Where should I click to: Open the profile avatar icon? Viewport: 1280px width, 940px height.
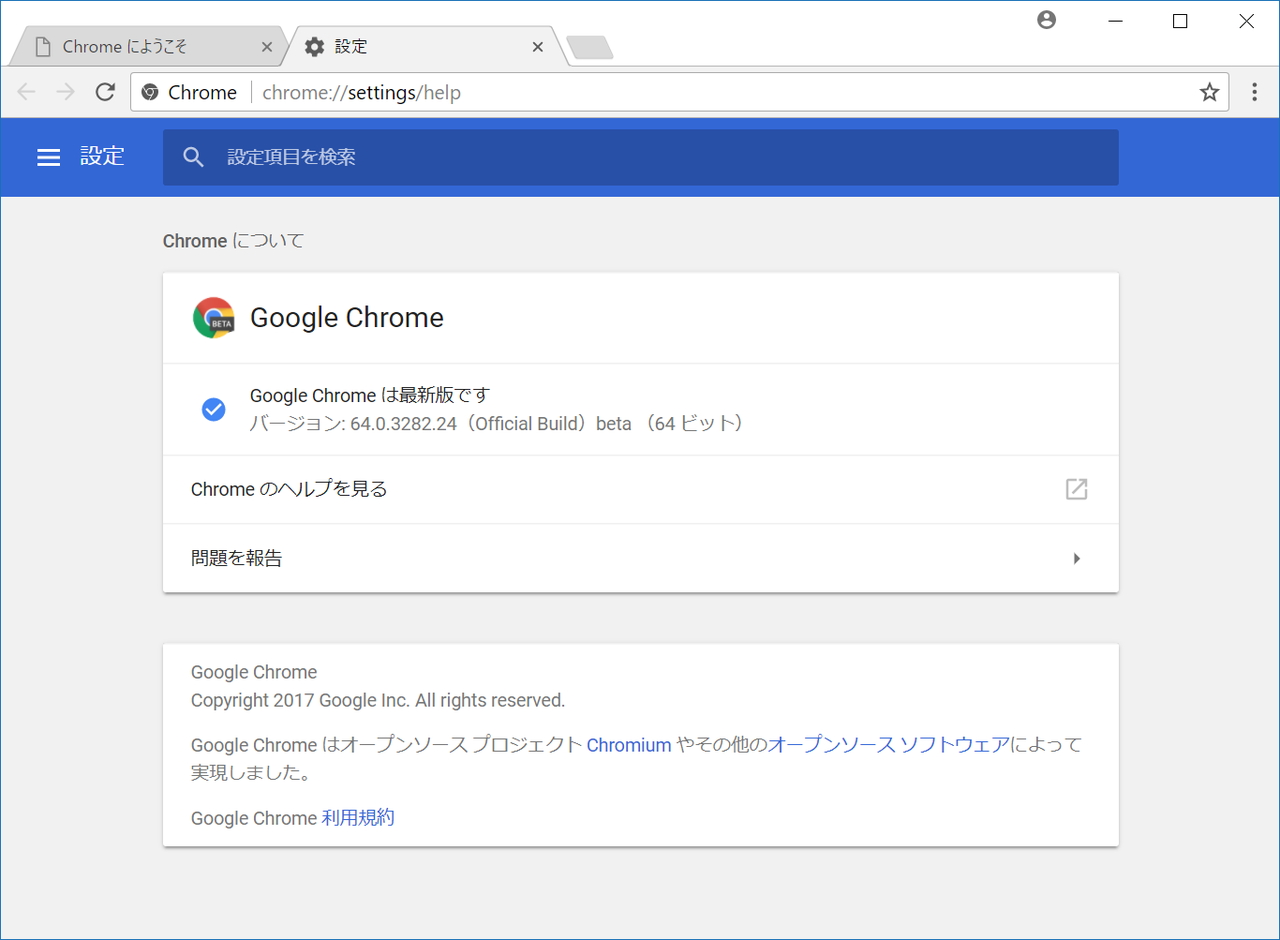pos(1046,19)
